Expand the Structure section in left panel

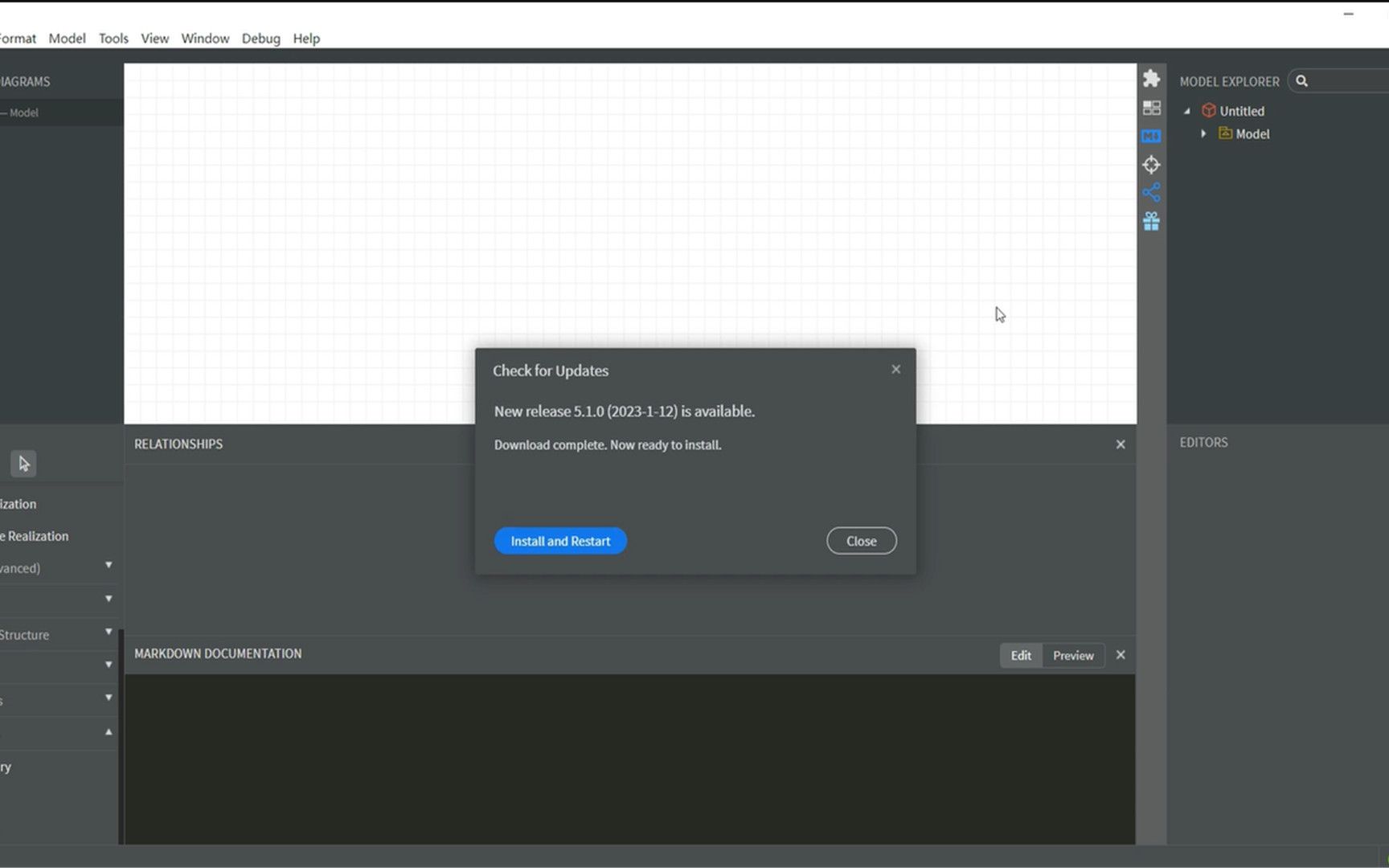[x=109, y=633]
